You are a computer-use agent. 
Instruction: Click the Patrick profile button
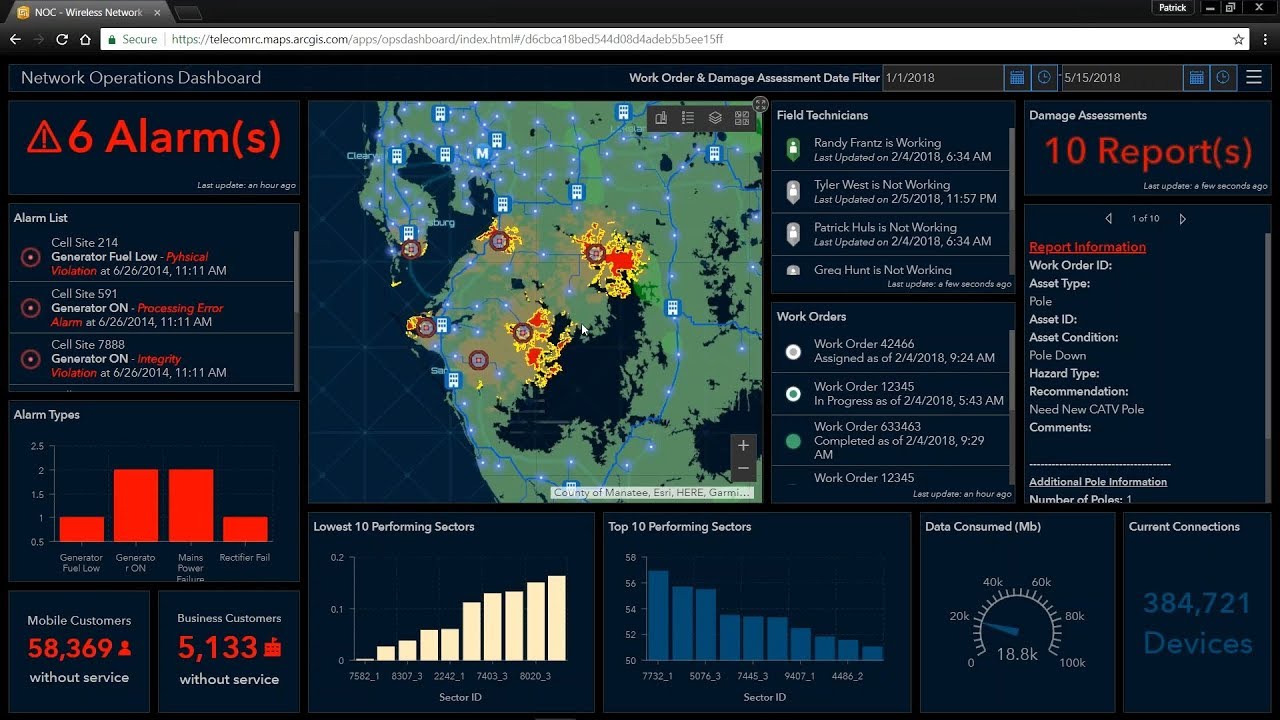1173,7
